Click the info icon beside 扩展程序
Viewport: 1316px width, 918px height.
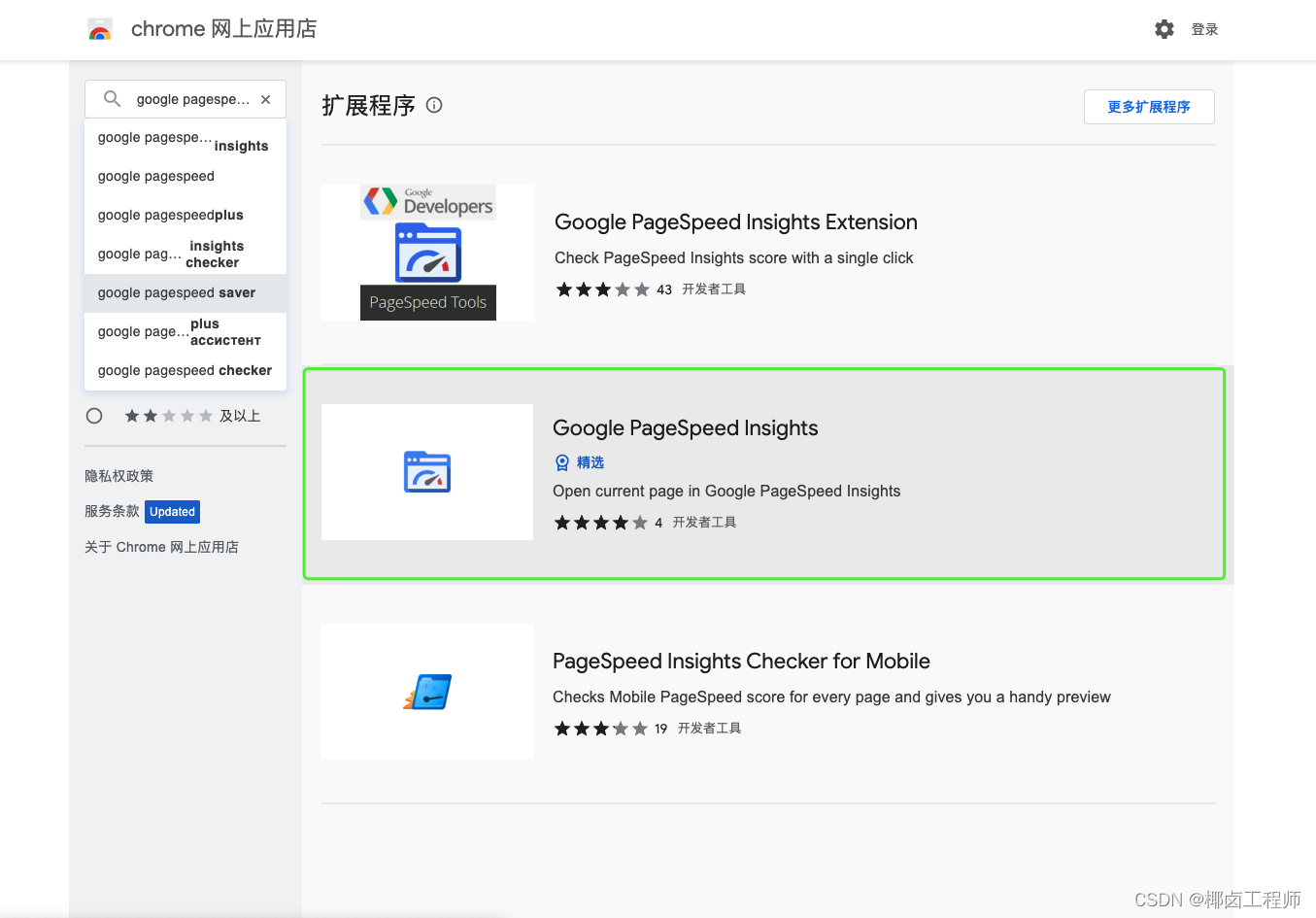(x=434, y=105)
